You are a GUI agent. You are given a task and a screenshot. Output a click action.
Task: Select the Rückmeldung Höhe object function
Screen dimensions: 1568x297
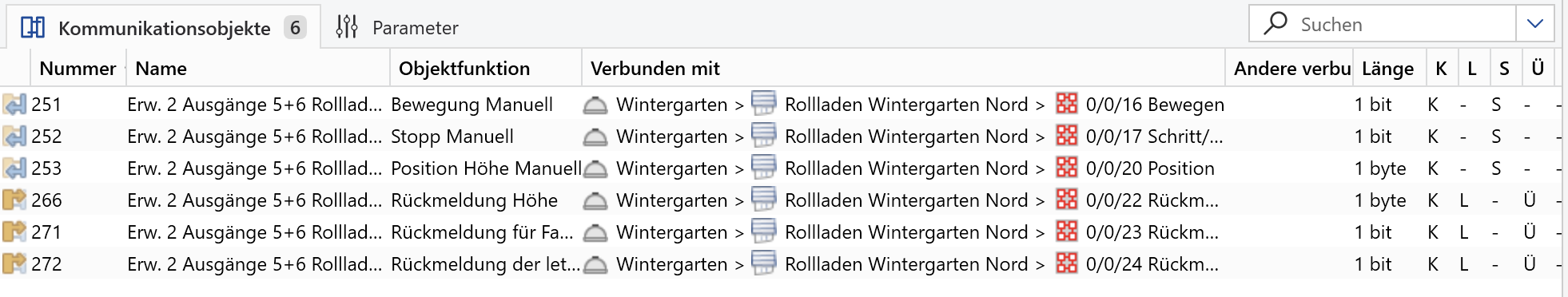tap(474, 200)
